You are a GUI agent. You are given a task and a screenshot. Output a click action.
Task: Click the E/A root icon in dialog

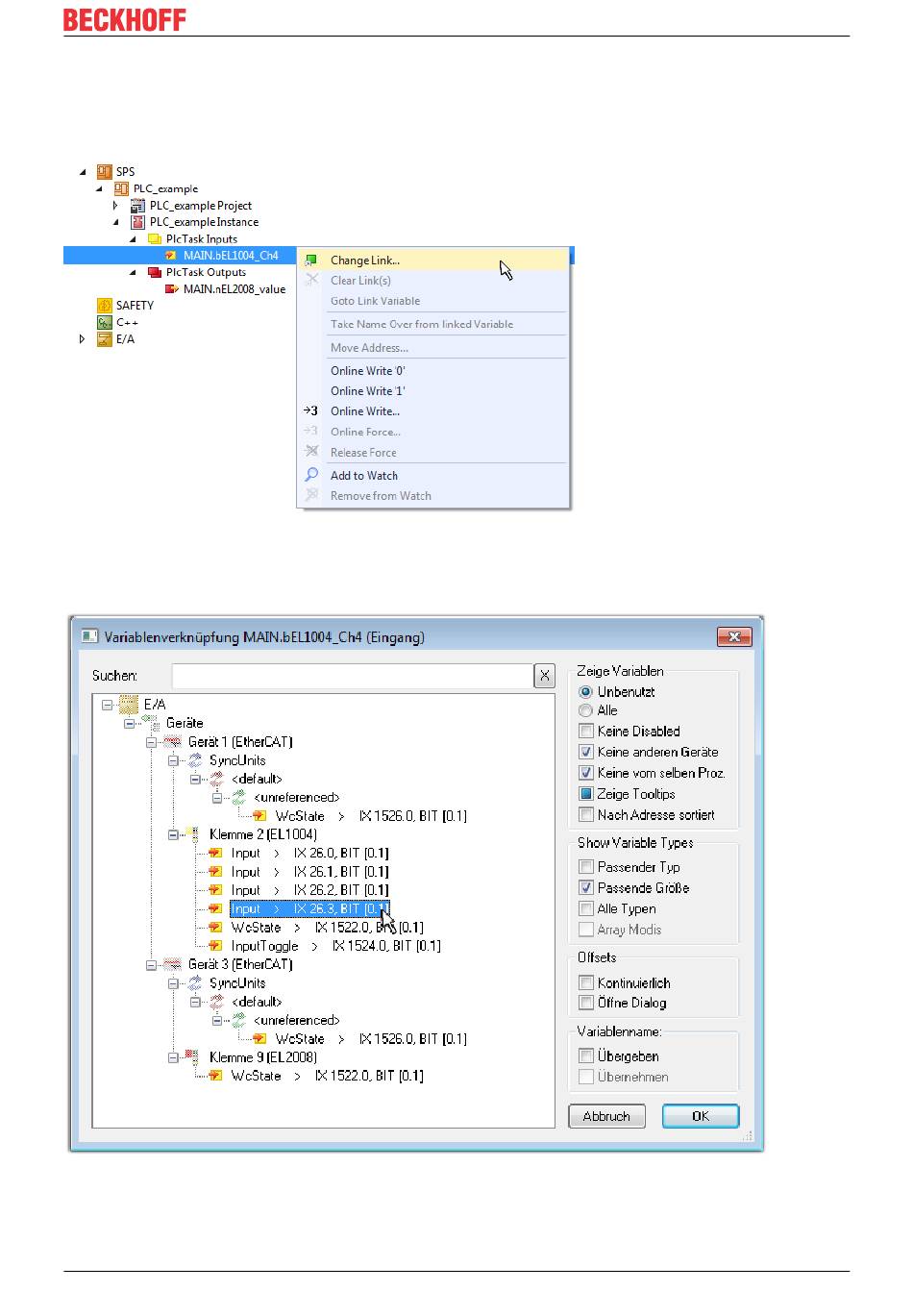(x=129, y=705)
